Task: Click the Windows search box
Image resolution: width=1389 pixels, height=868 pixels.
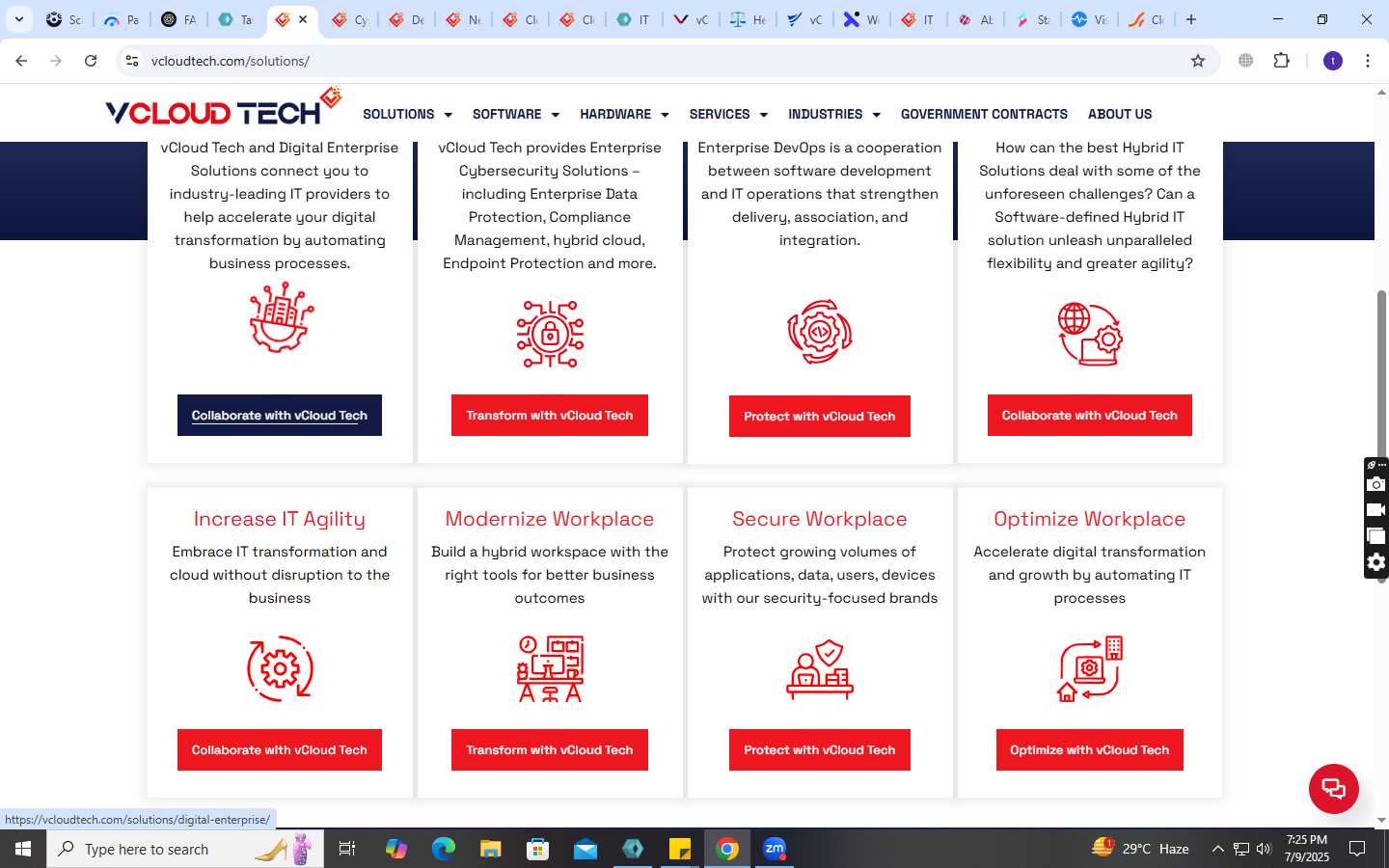Action: (185, 849)
